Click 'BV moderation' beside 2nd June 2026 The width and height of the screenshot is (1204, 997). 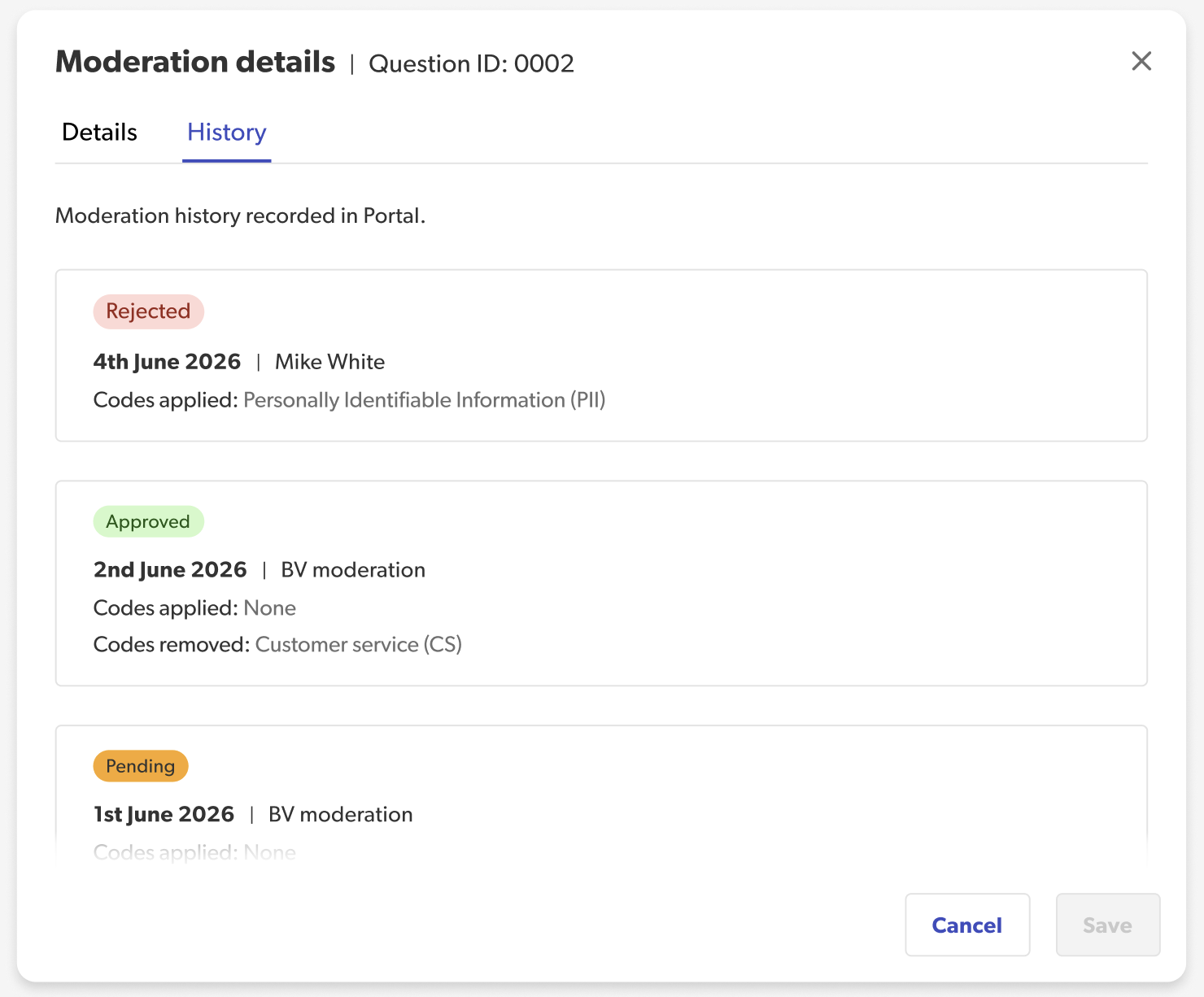pyautogui.click(x=353, y=570)
